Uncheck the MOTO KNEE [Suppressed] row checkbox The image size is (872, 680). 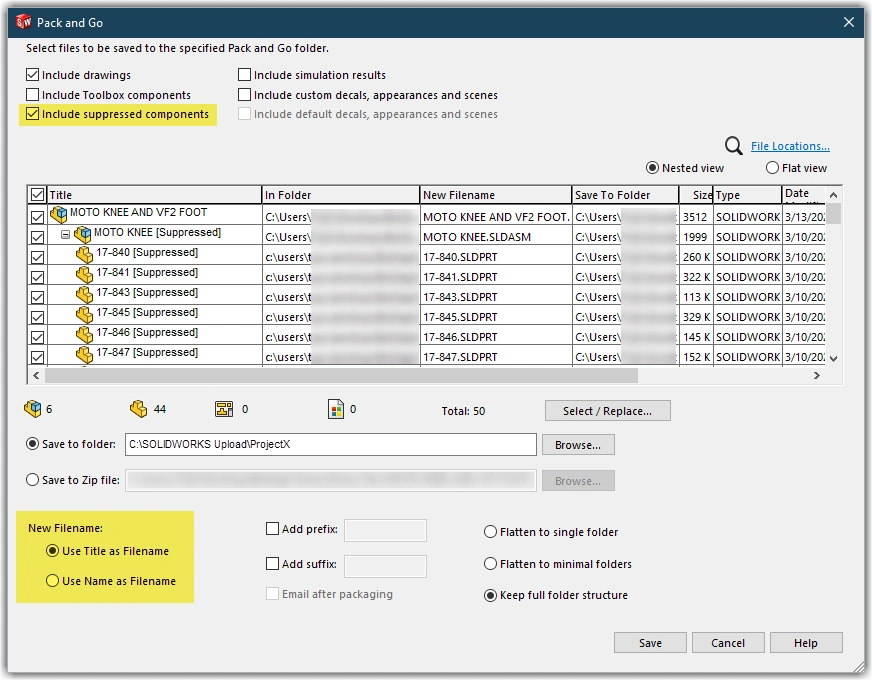click(x=37, y=237)
